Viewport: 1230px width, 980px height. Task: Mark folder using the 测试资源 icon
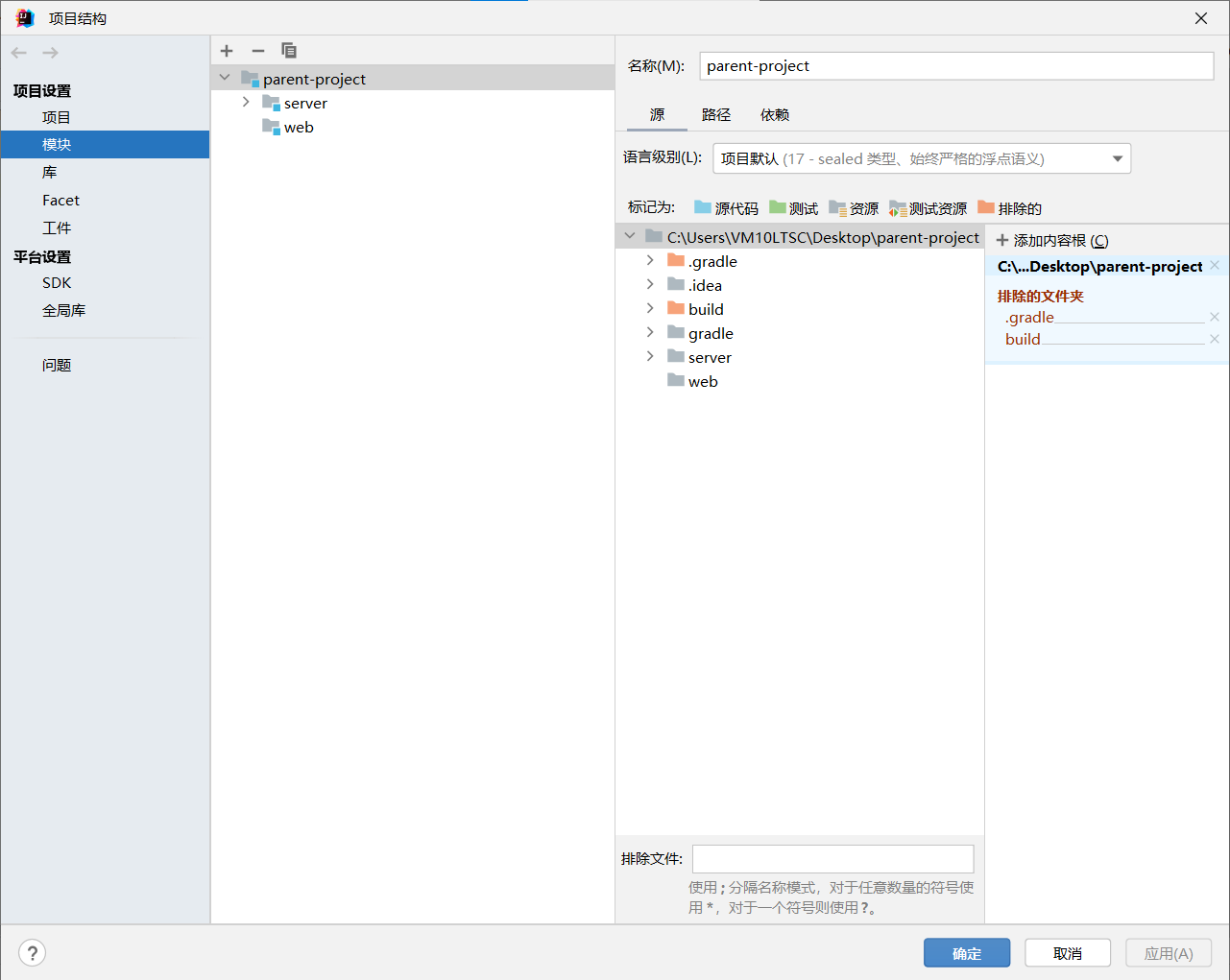coord(899,207)
